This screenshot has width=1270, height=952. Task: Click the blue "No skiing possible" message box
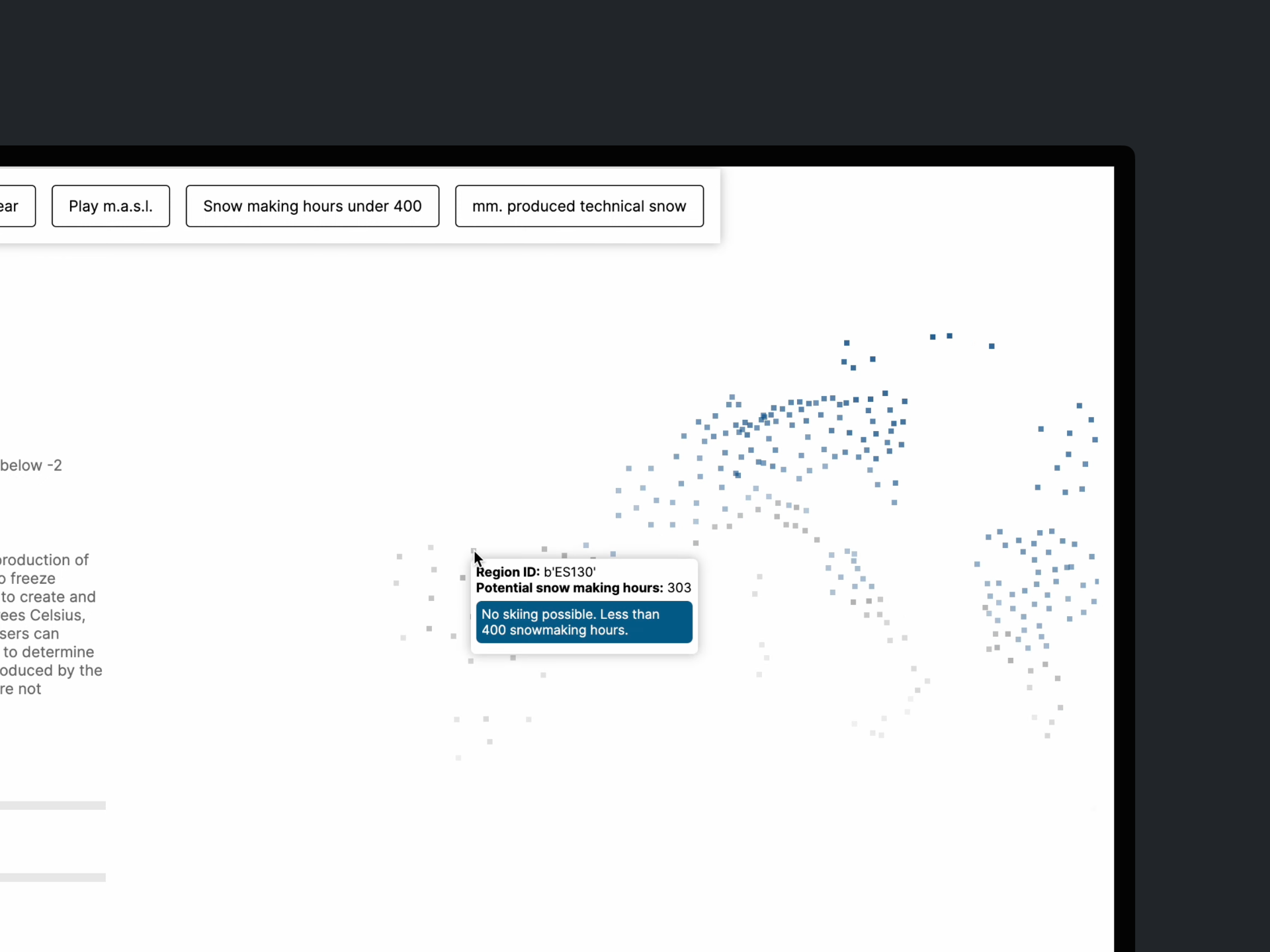pyautogui.click(x=583, y=622)
